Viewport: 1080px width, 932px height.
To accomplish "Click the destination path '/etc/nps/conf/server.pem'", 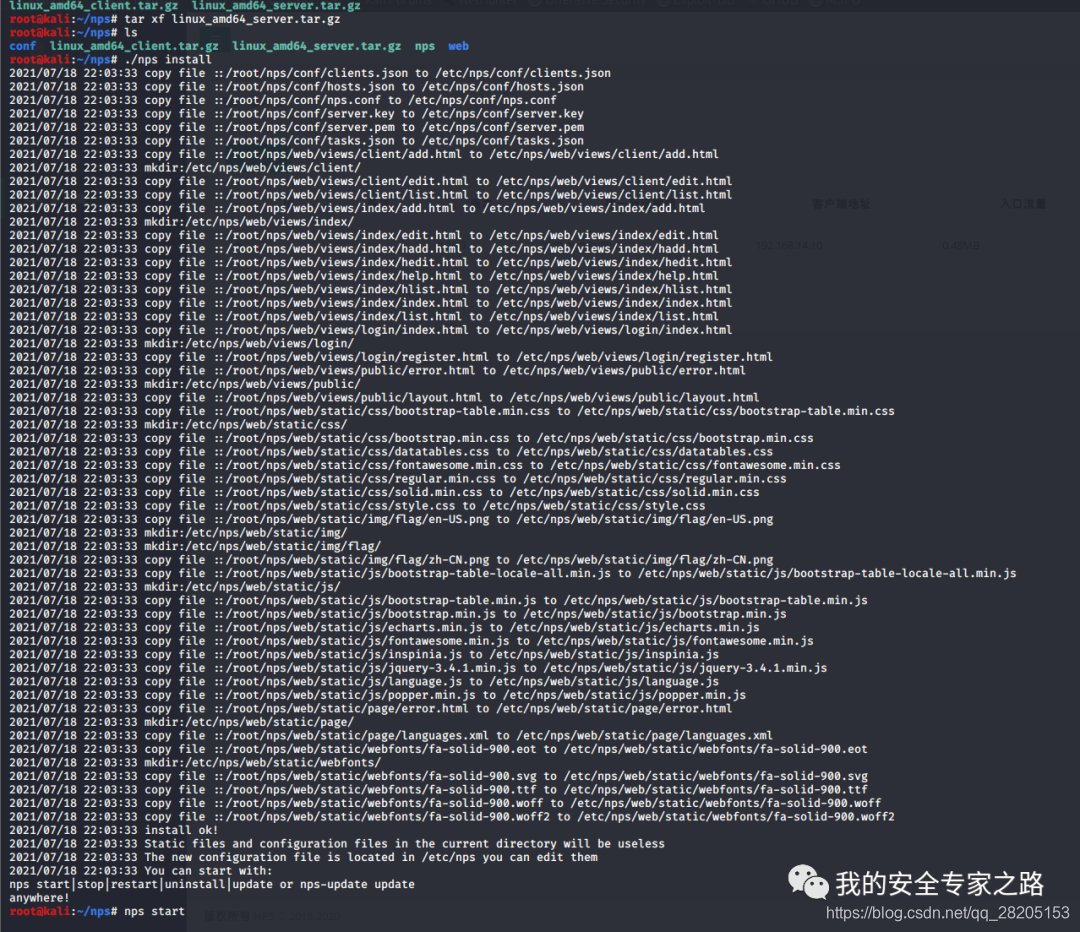I will point(502,127).
